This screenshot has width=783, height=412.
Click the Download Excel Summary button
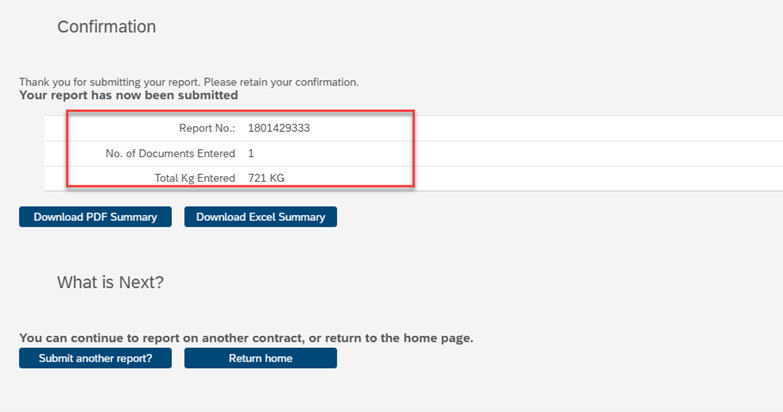click(x=260, y=217)
